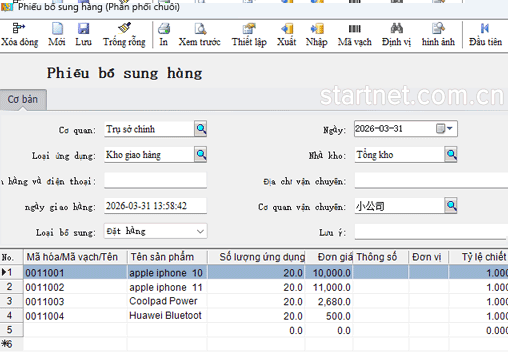Screen dimensions: 508x361
Task: Open Nhà kho lookup magnifier
Action: pos(451,154)
